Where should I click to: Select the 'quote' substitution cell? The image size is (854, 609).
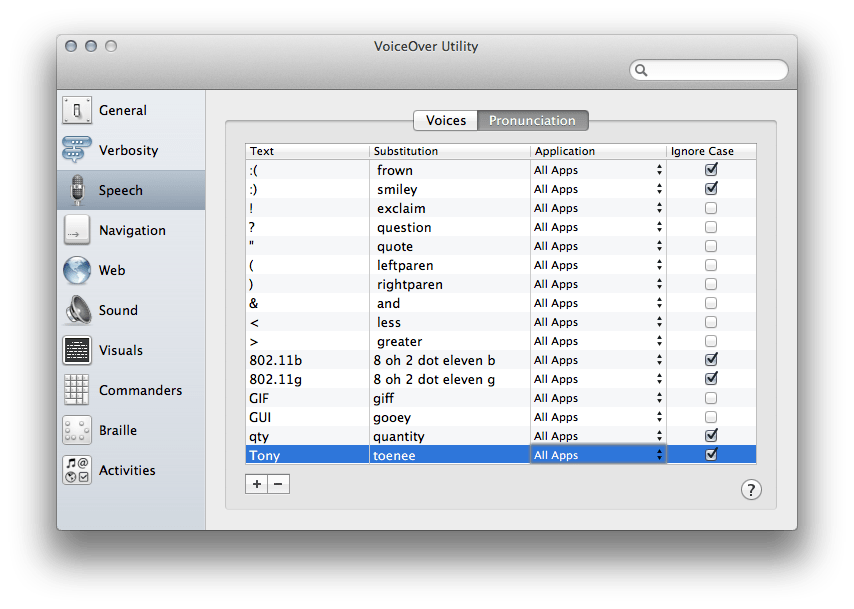450,246
